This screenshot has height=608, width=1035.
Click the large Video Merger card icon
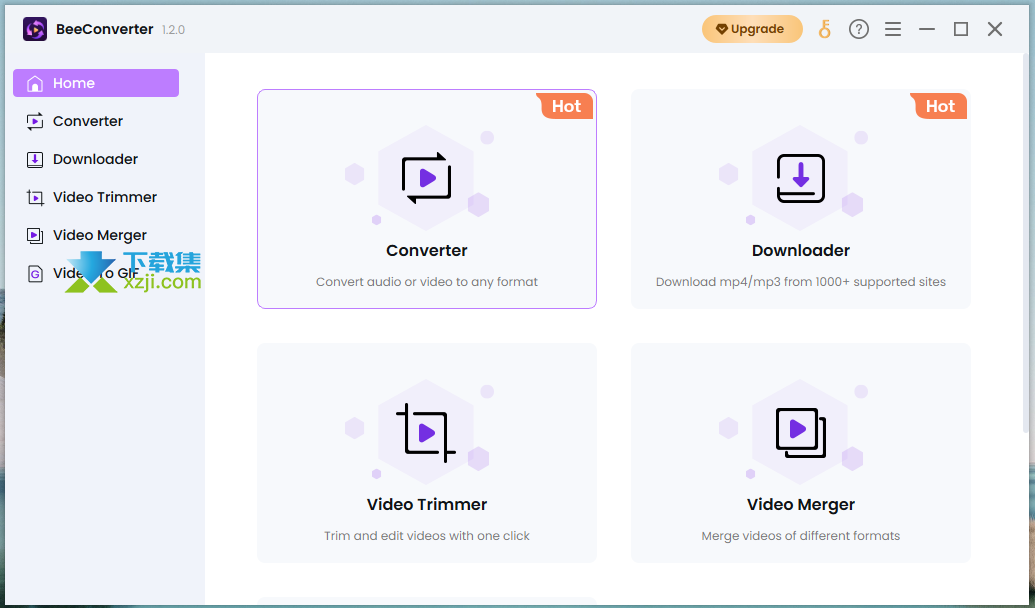pyautogui.click(x=801, y=432)
